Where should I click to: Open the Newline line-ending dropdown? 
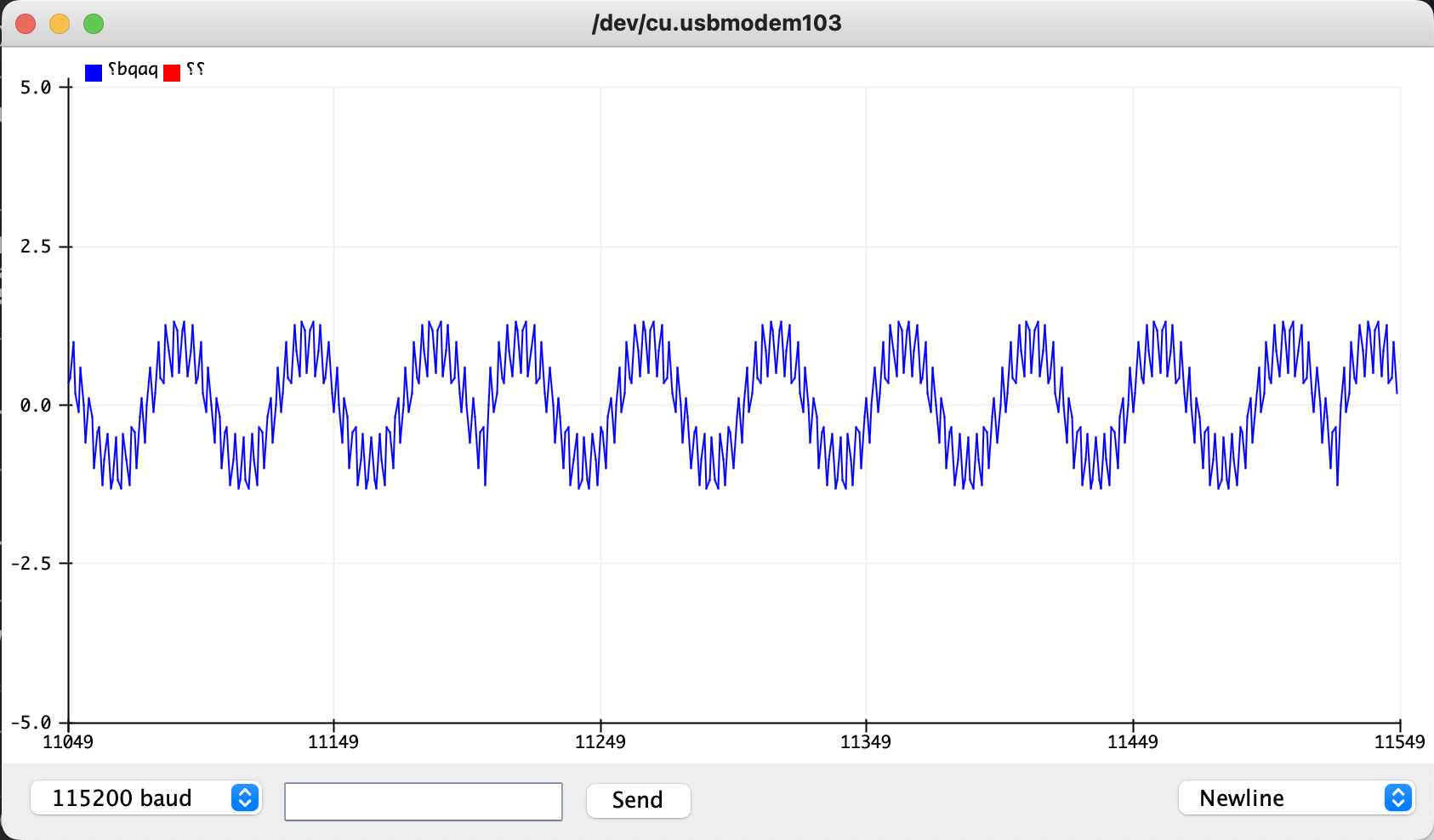[x=1296, y=797]
